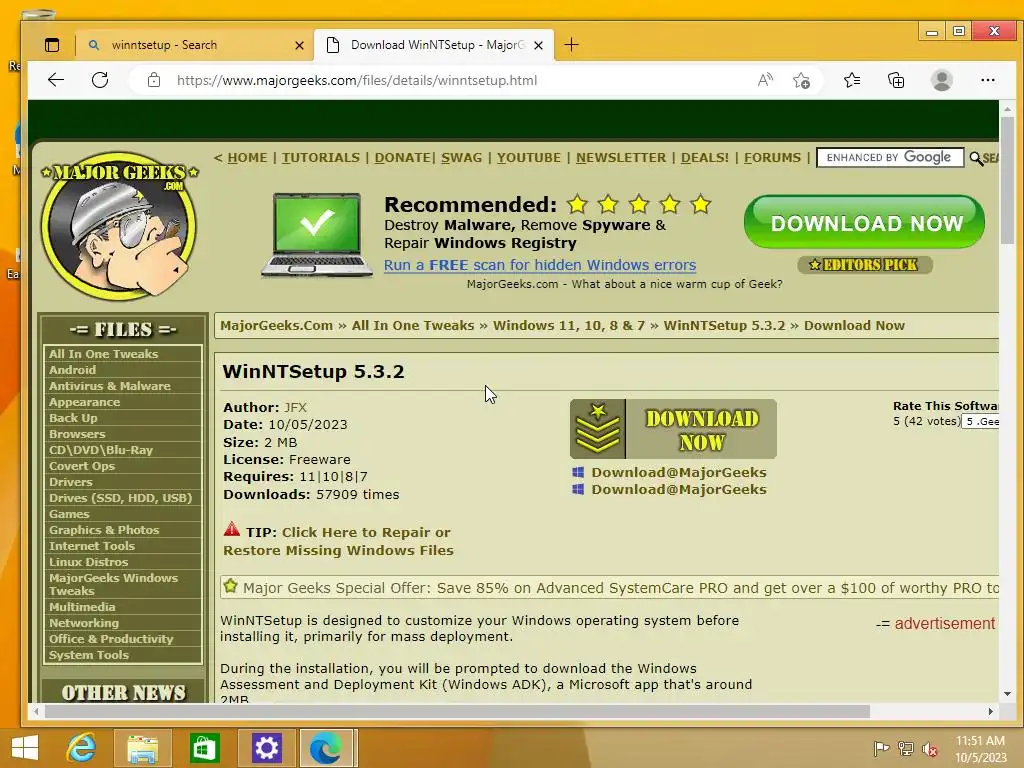
Task: Open the rating dropdown showing 5 .Gee
Action: (x=980, y=422)
